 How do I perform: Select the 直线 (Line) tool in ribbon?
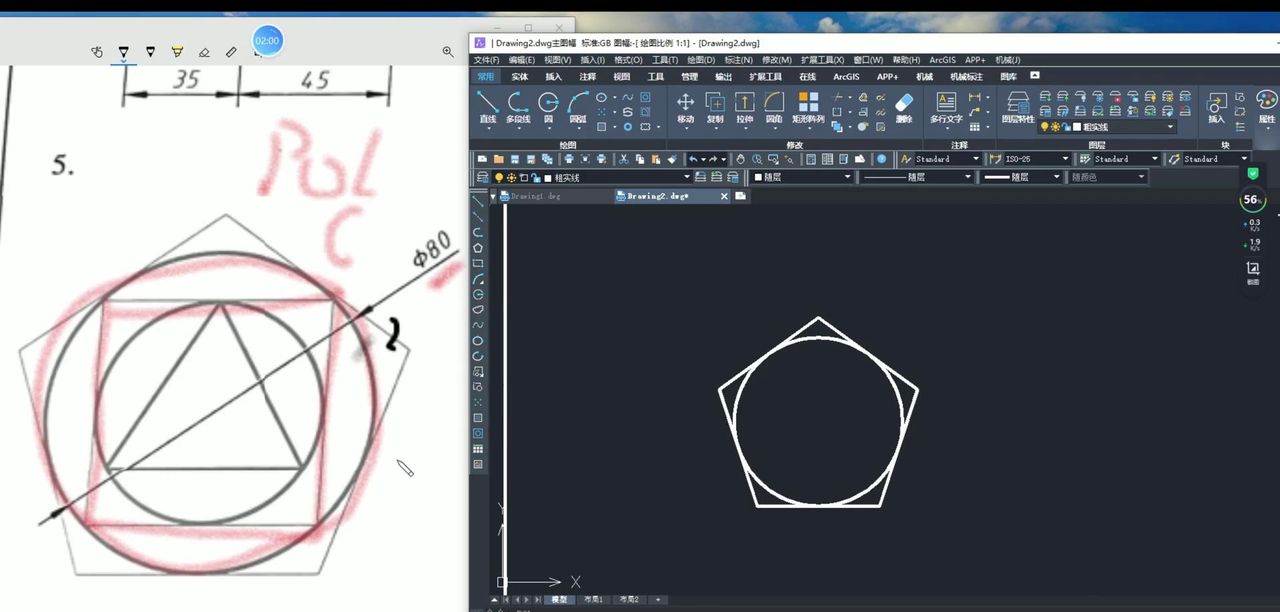pyautogui.click(x=487, y=106)
